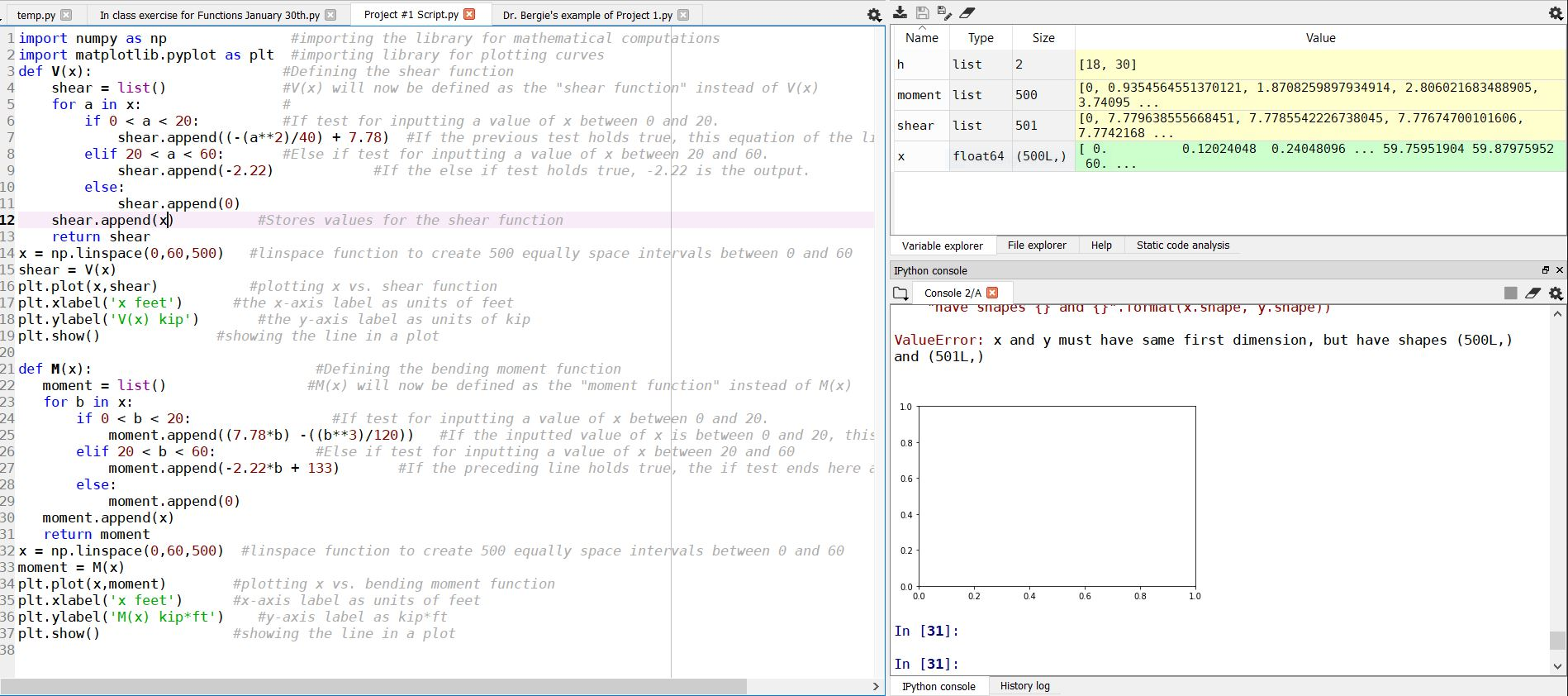This screenshot has height=696, width=1568.
Task: Close the Project #1 Script.py tab
Action: [469, 14]
